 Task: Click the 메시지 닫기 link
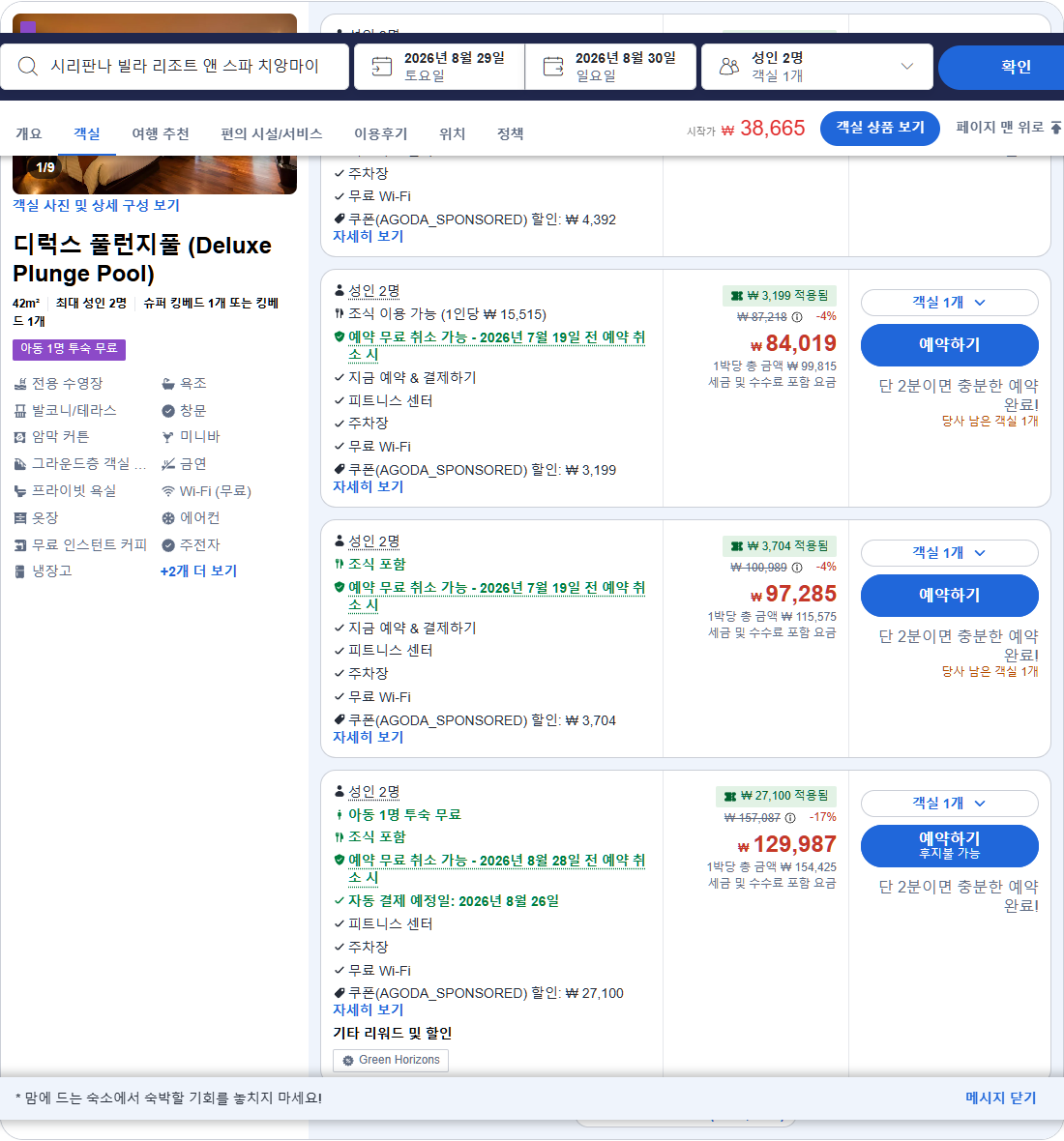pyautogui.click(x=1001, y=1098)
